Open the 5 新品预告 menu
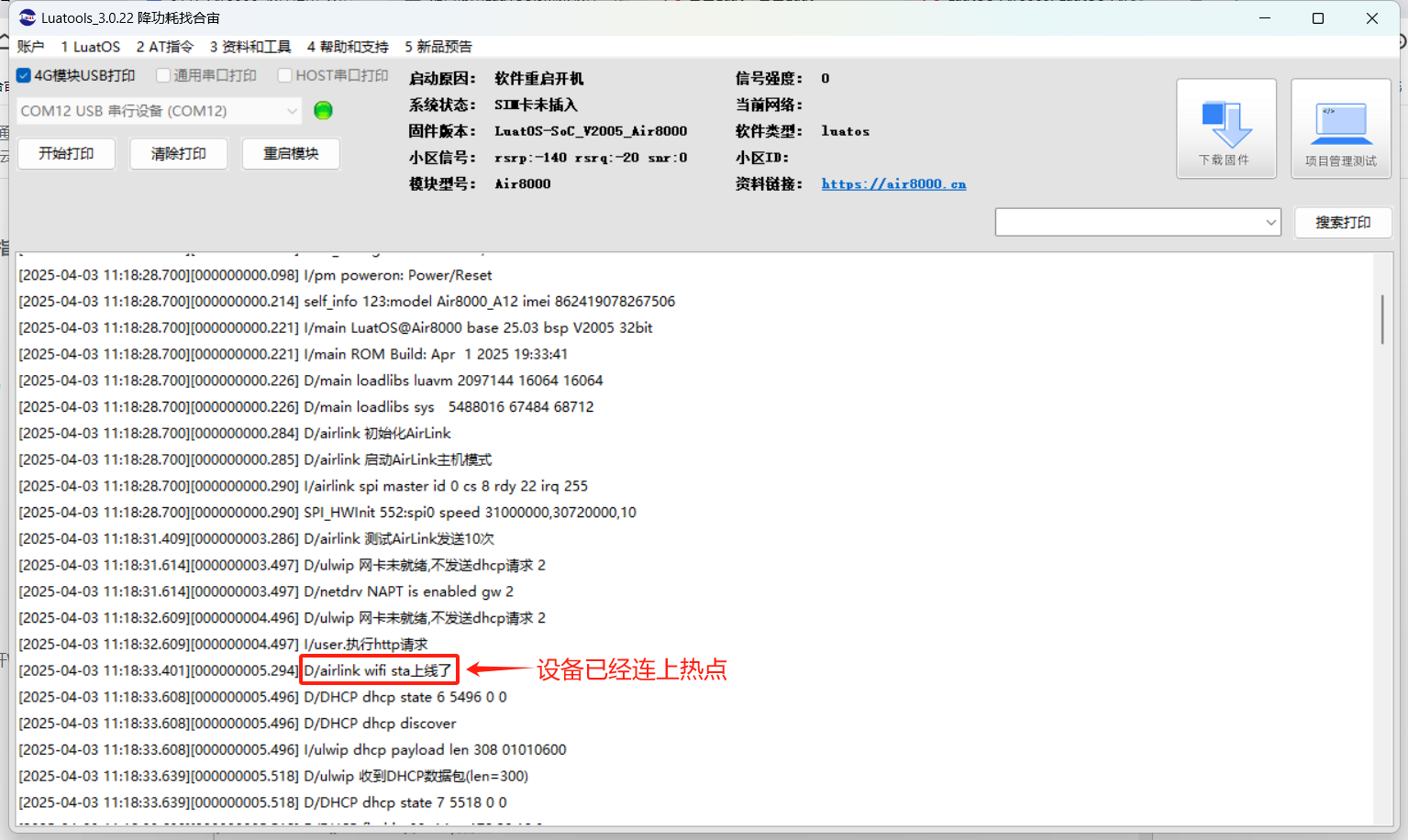The image size is (1408, 840). [x=438, y=47]
